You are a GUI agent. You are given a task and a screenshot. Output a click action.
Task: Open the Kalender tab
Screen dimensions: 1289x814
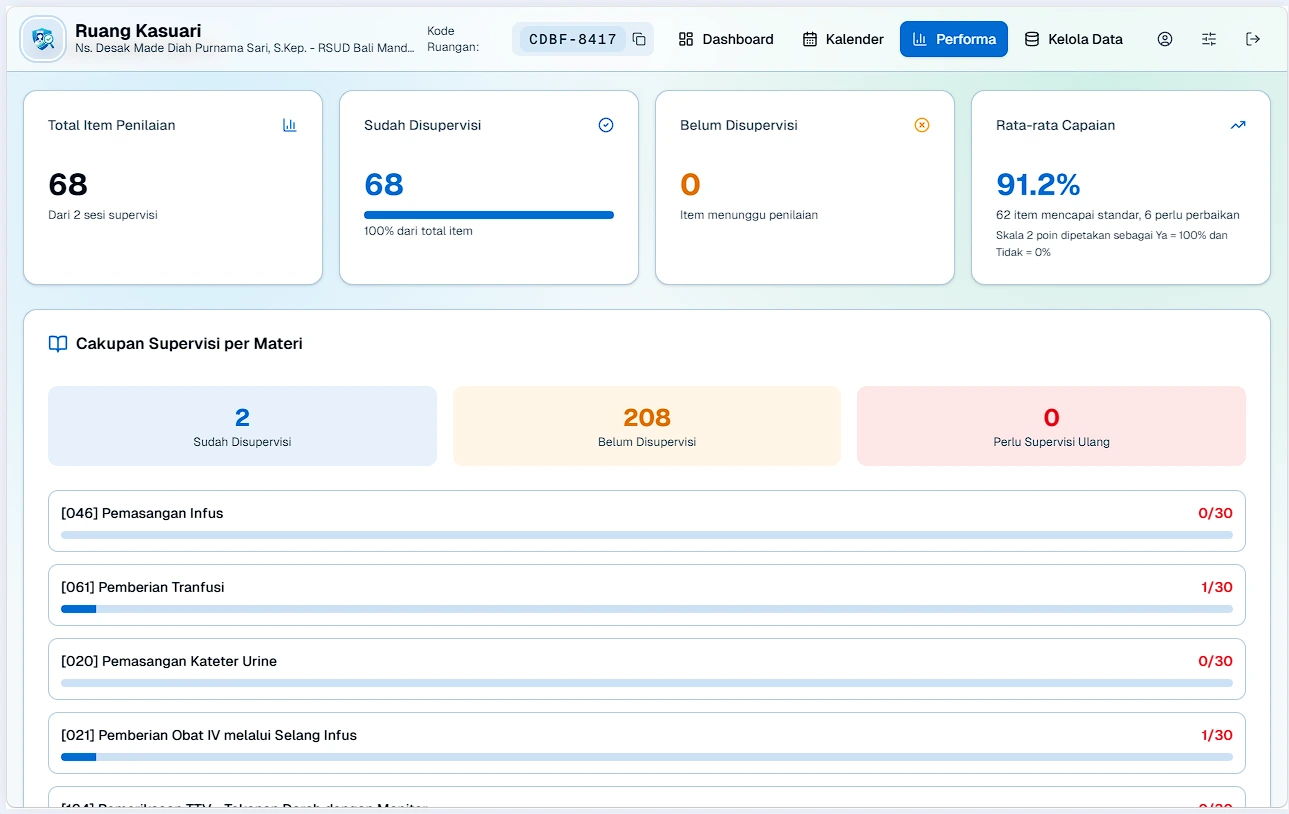click(x=843, y=39)
